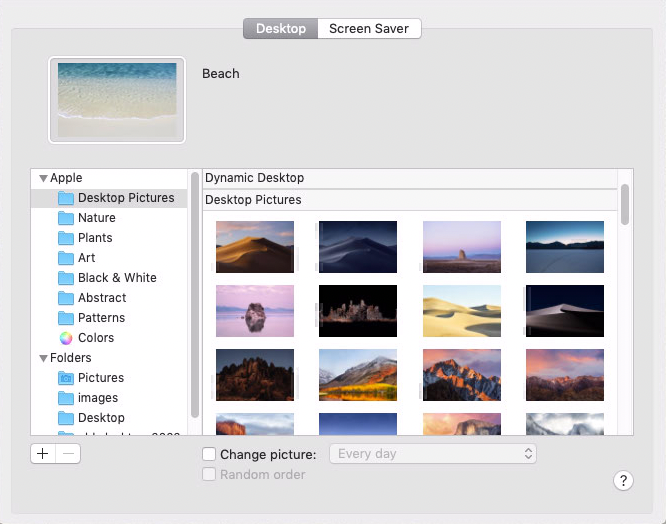Open the Patterns folder icon
The width and height of the screenshot is (666, 524).
pyautogui.click(x=66, y=318)
